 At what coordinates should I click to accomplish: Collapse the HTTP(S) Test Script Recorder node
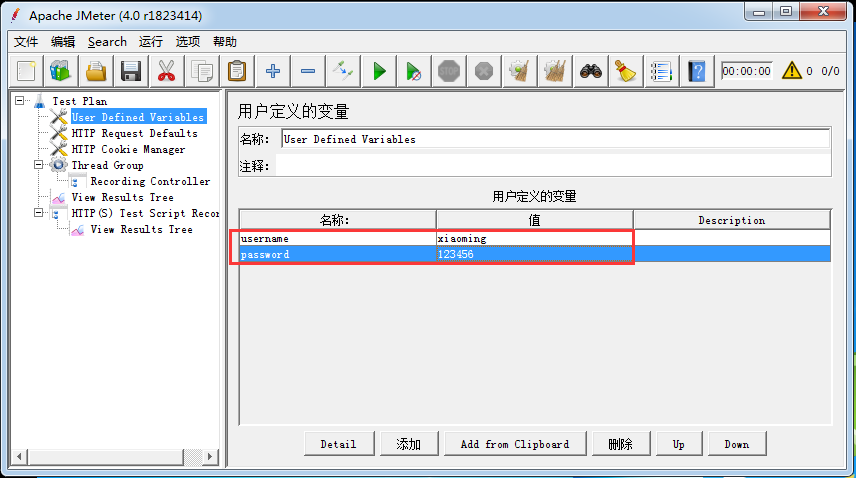click(39, 213)
